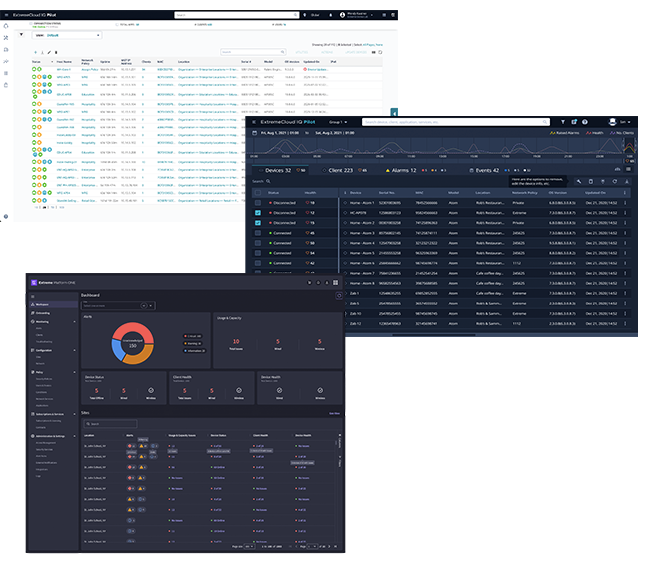
Task: Check the box for Connected row with health 42
Action: 258,263
